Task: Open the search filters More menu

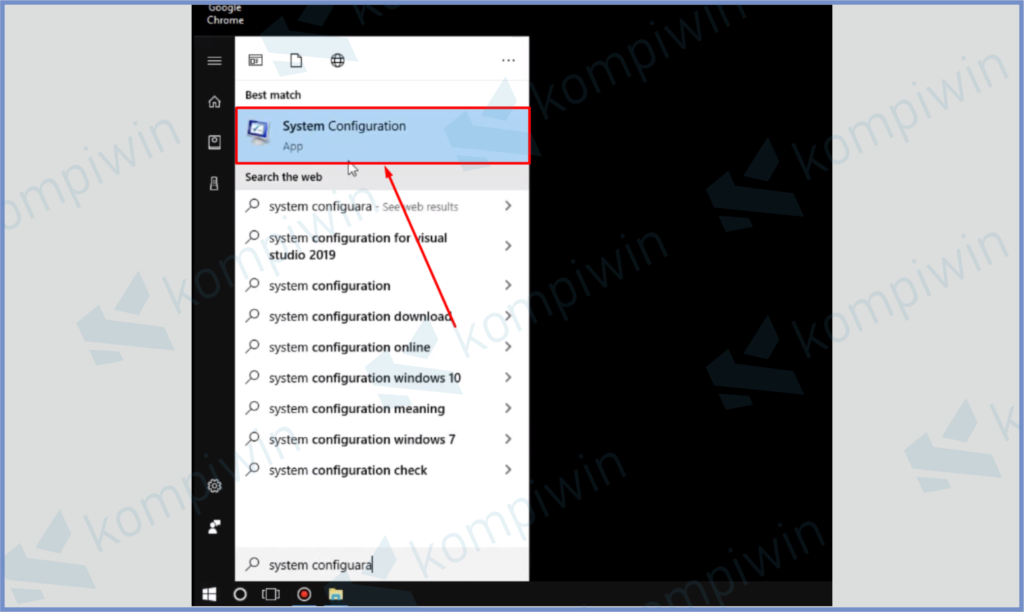Action: coord(508,61)
